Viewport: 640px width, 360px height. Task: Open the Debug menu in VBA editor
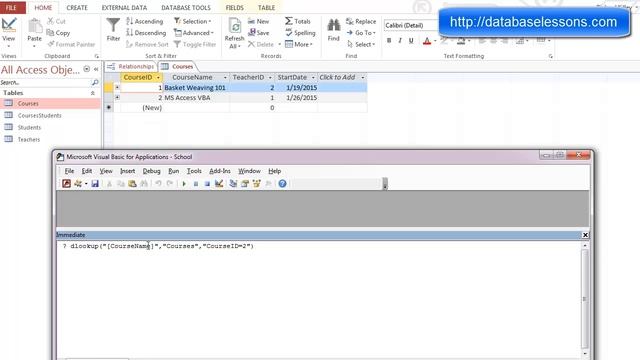coord(151,171)
